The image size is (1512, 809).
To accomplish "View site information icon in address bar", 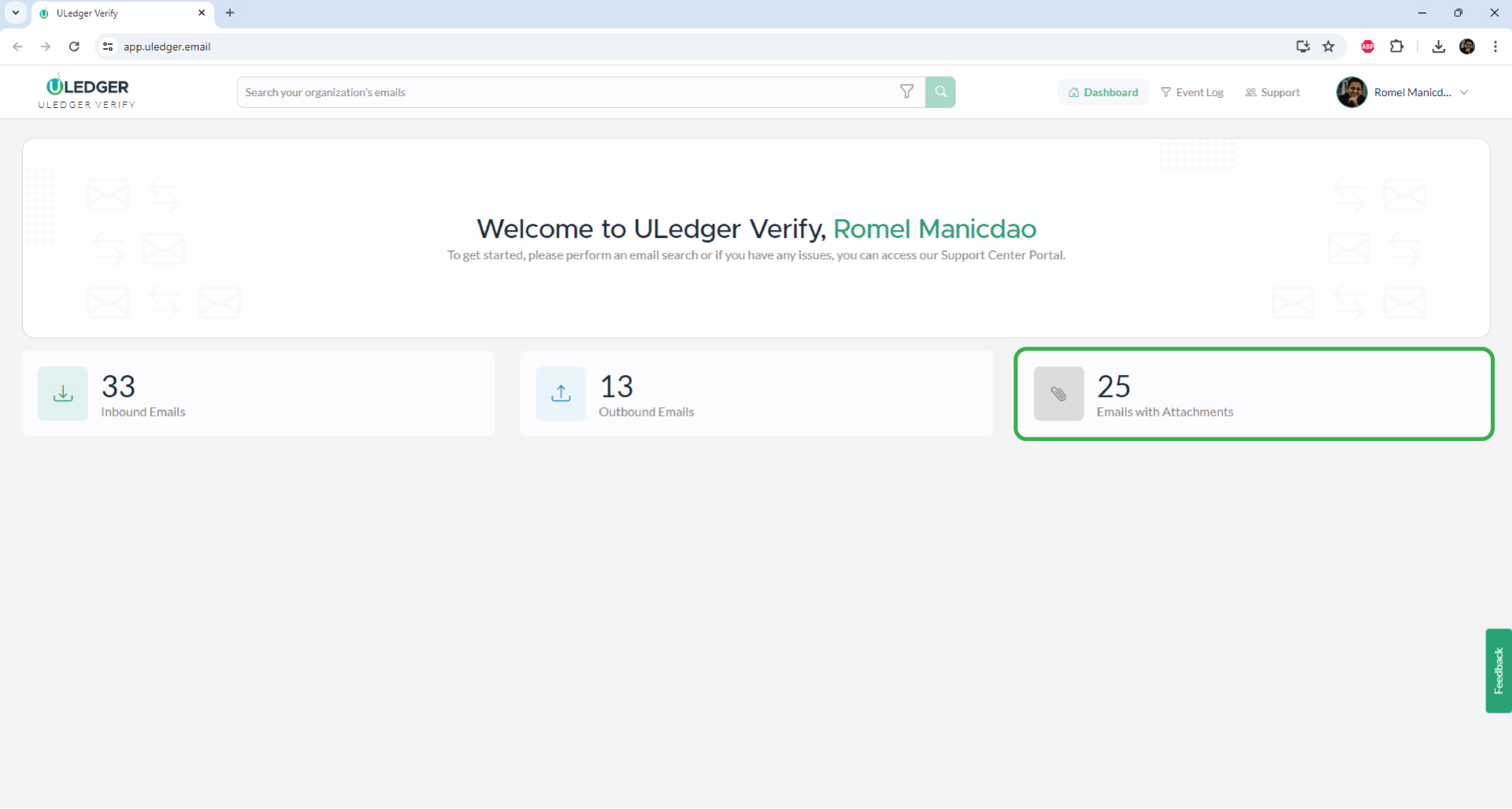I will click(x=108, y=46).
